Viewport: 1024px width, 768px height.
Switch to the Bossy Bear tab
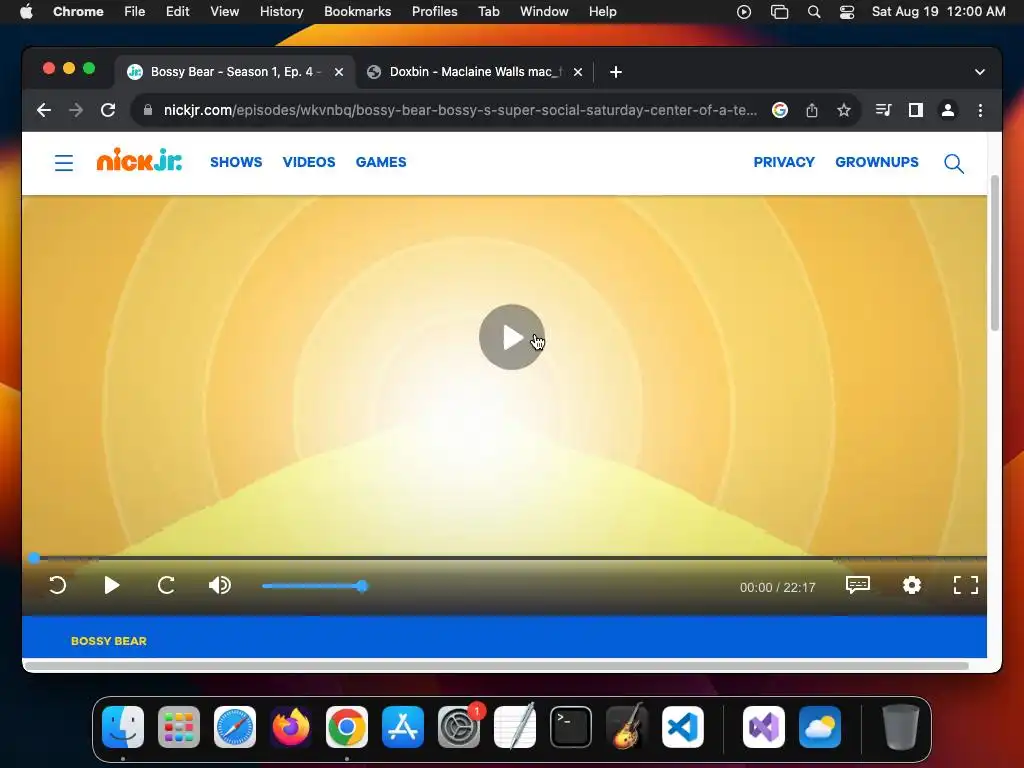[x=235, y=72]
